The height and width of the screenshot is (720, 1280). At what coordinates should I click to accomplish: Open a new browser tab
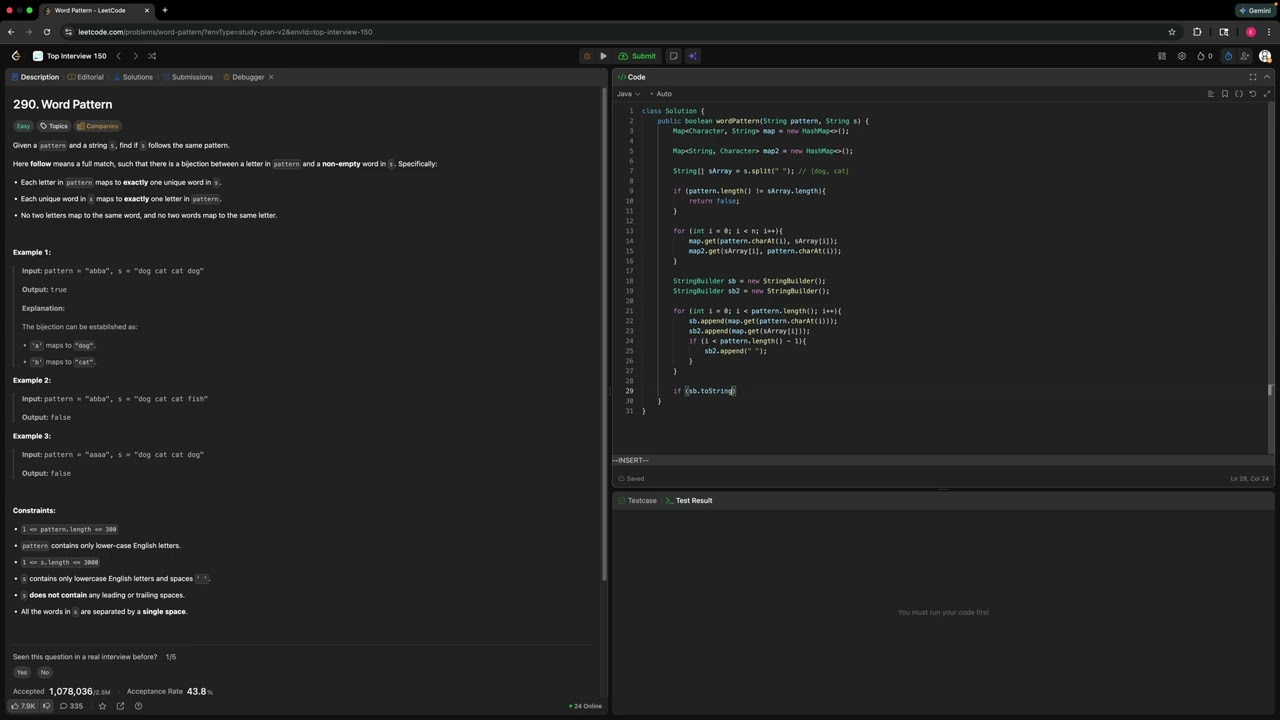tap(164, 10)
